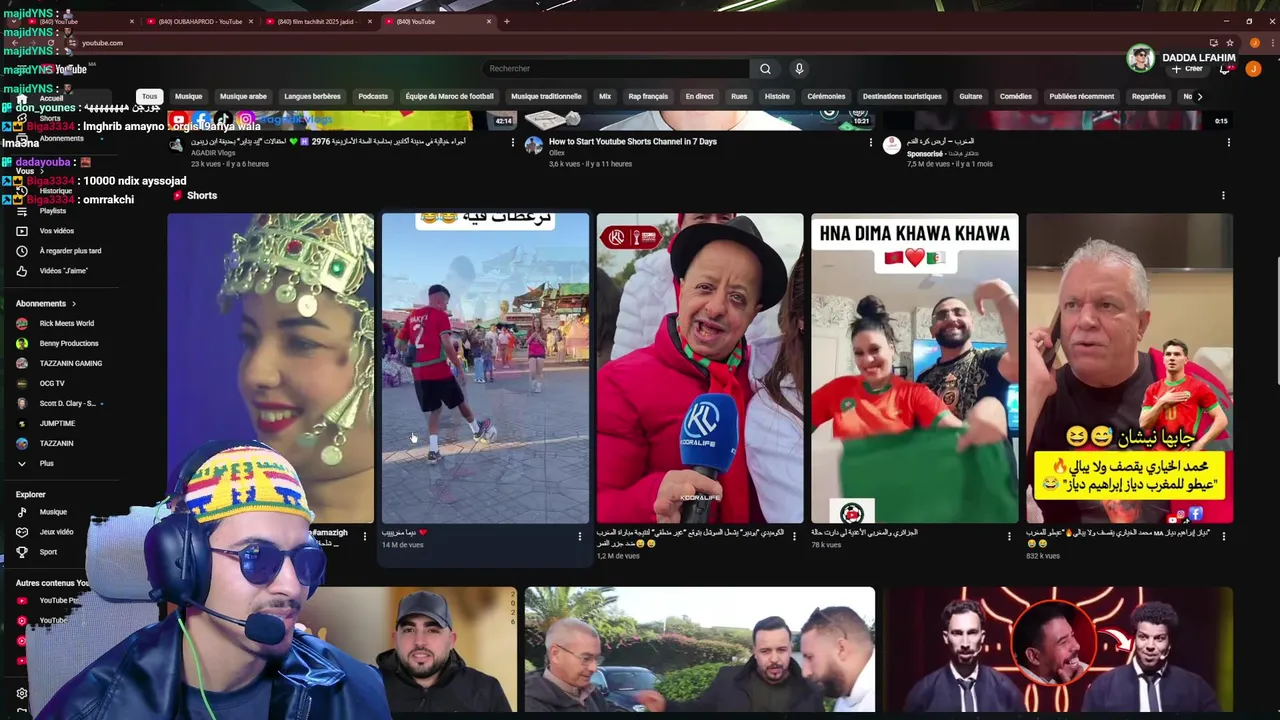This screenshot has height=720, width=1280.
Task: Open the notifications bell
Action: (x=1225, y=69)
